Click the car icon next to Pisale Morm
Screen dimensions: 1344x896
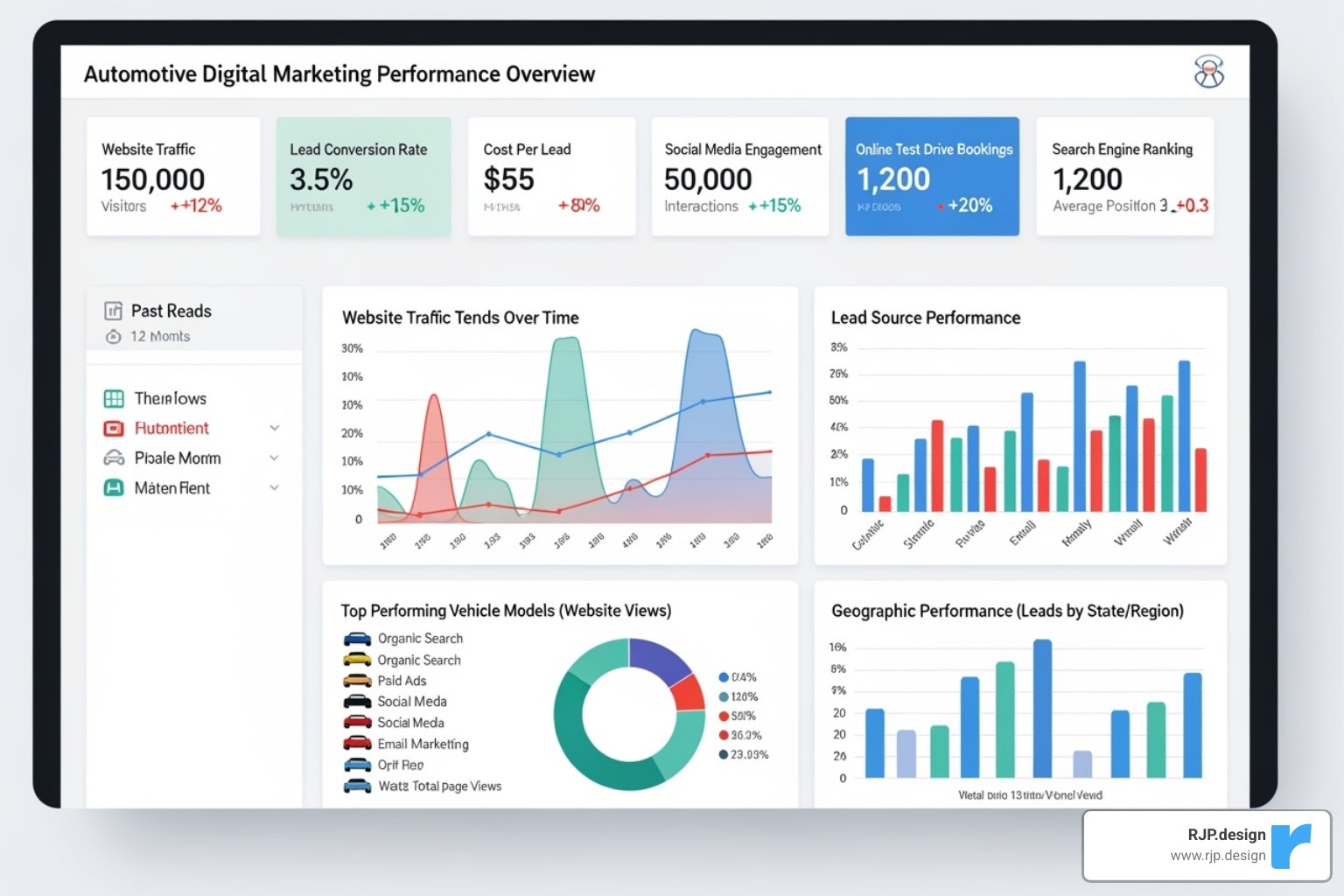point(113,458)
